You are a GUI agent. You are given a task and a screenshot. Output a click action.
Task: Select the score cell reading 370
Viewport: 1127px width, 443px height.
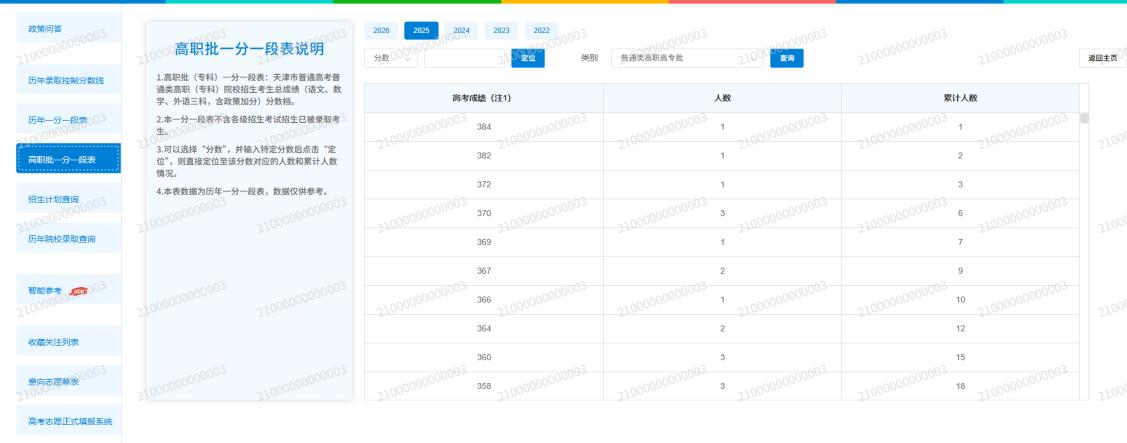tap(484, 214)
